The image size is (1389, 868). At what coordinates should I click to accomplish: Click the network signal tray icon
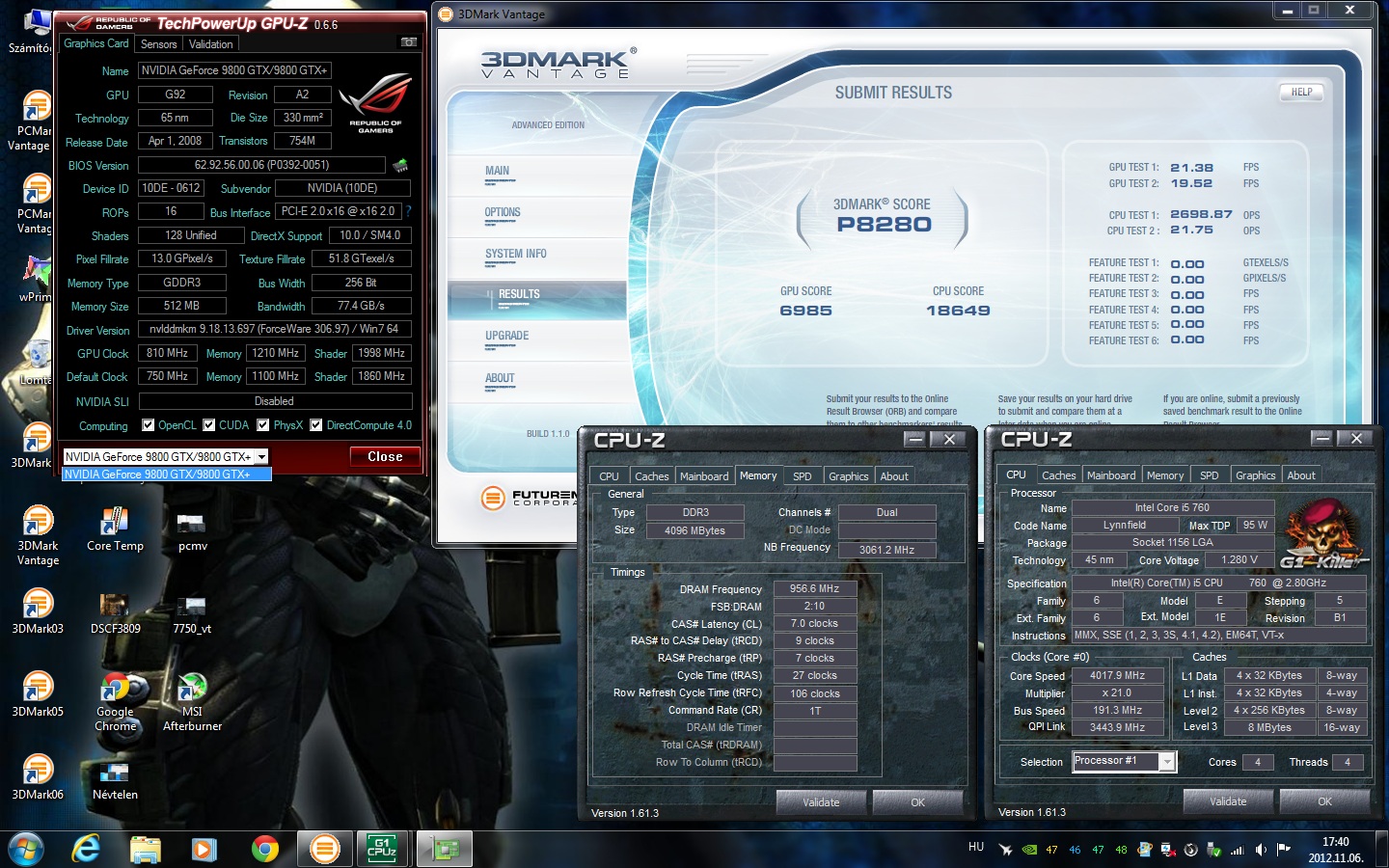pyautogui.click(x=1238, y=850)
